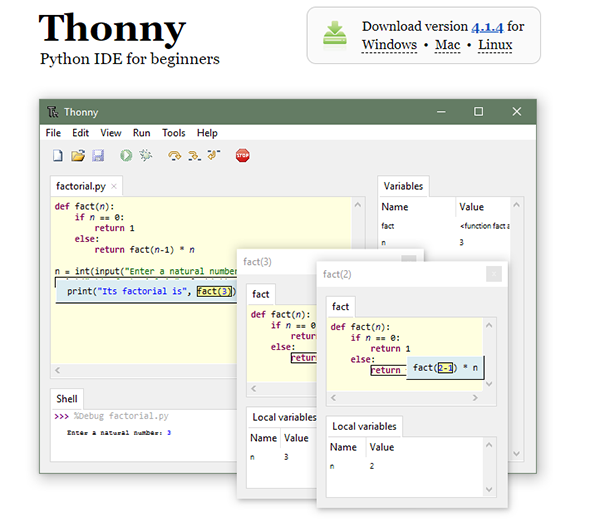Close the factorial.py tab
Viewport: 600px width, 532px height.
114,186
